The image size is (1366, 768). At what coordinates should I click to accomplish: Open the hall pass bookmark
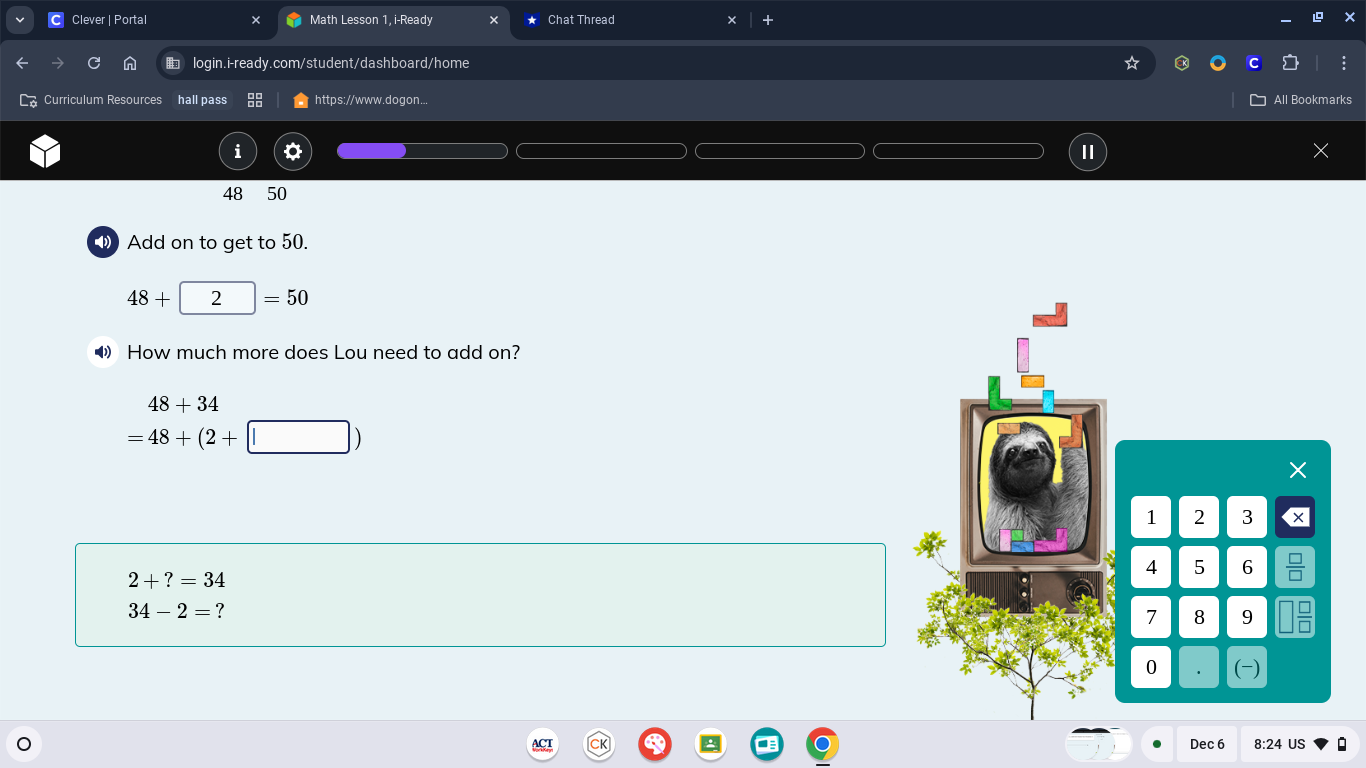tap(202, 99)
